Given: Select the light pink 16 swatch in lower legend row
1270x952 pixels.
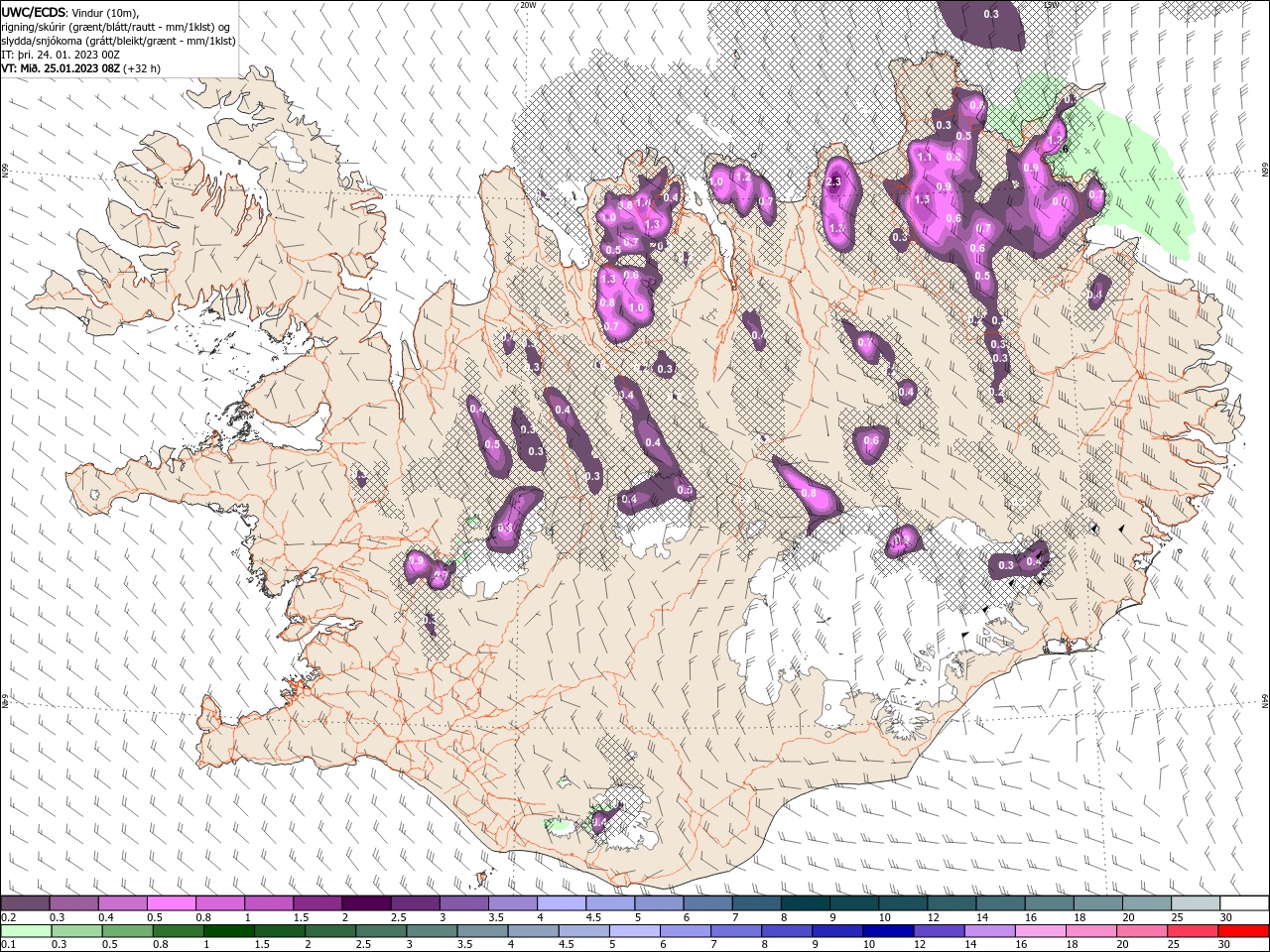Looking at the screenshot, I should pos(1039,931).
